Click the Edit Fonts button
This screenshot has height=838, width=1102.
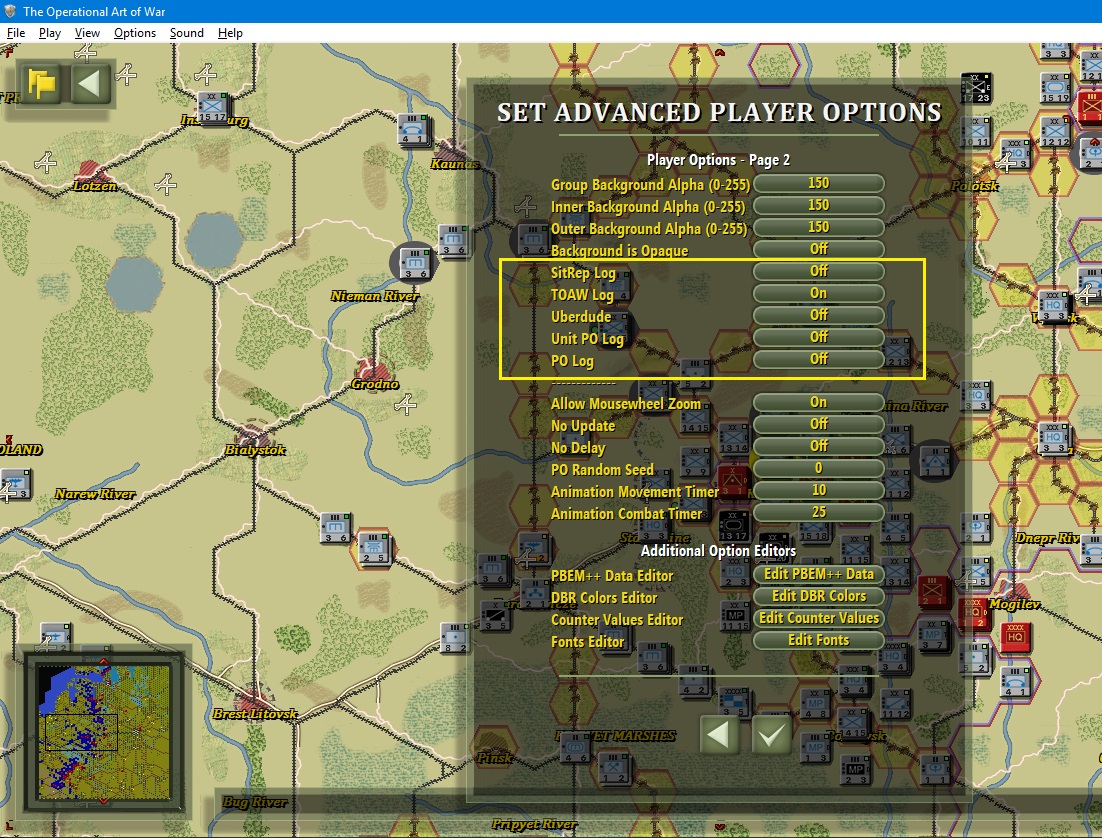pos(818,640)
